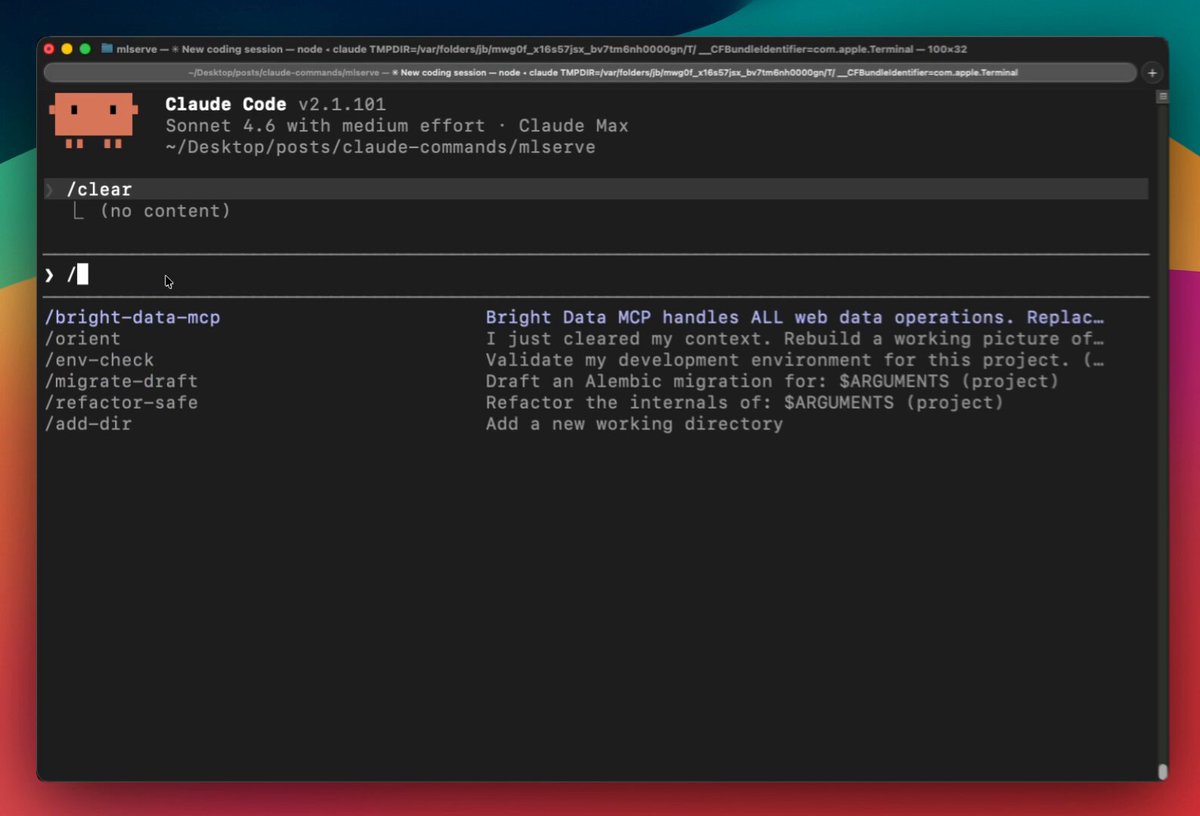Minimize the terminal using the yellow button

(x=67, y=49)
